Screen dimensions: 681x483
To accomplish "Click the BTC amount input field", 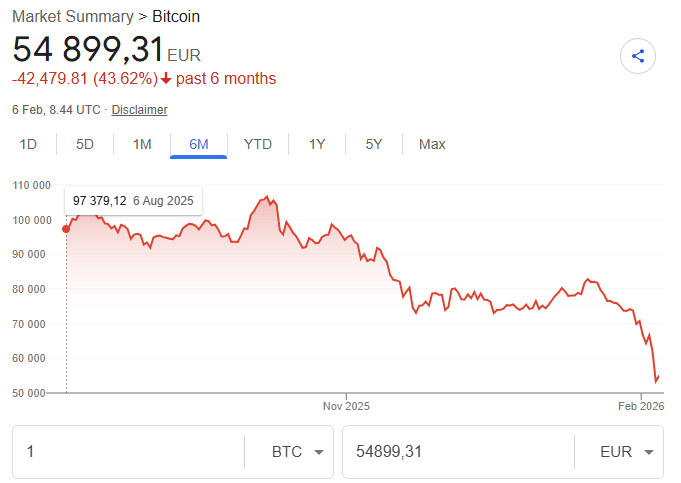I will (x=128, y=452).
